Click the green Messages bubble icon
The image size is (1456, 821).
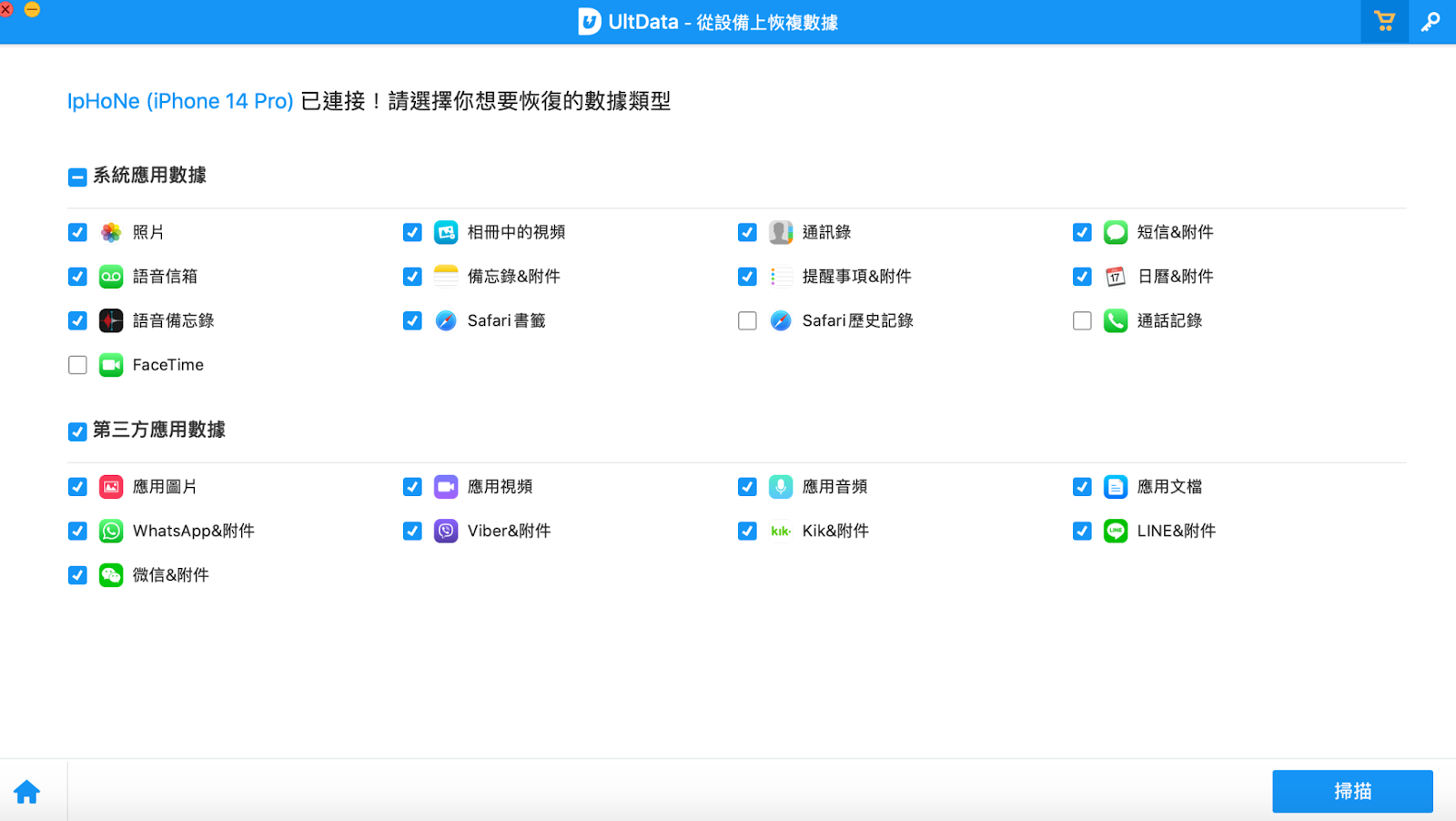[1116, 232]
